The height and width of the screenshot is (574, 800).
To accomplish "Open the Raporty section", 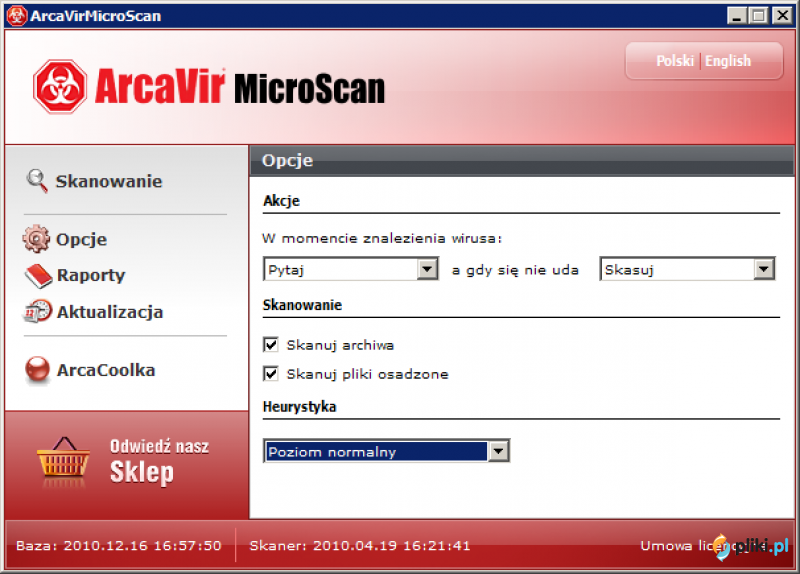I will 91,276.
